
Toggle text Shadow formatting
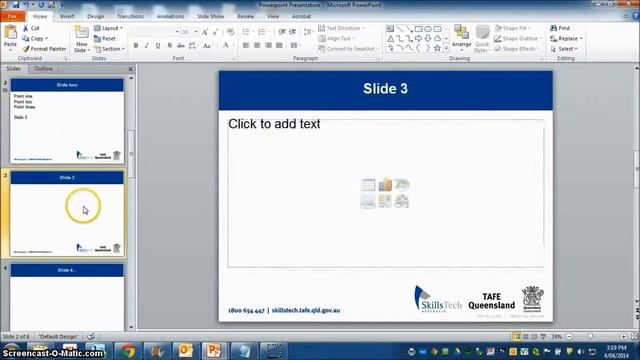[169, 45]
